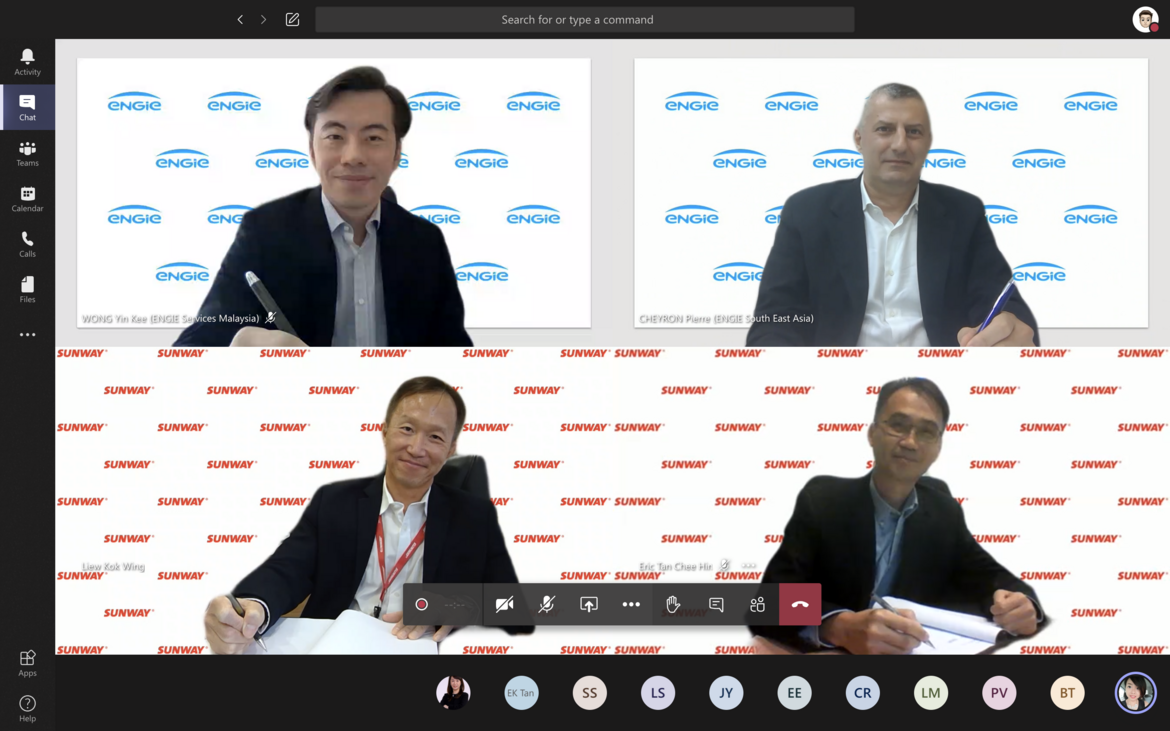Hang up the call
Viewport: 1170px width, 731px height.
pyautogui.click(x=800, y=604)
